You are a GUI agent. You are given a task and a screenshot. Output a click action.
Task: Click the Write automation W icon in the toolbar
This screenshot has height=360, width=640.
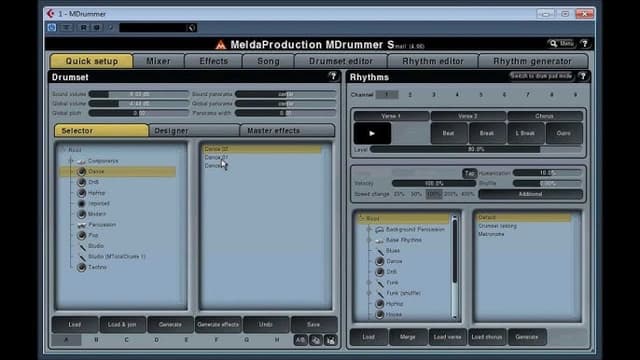(x=97, y=27)
